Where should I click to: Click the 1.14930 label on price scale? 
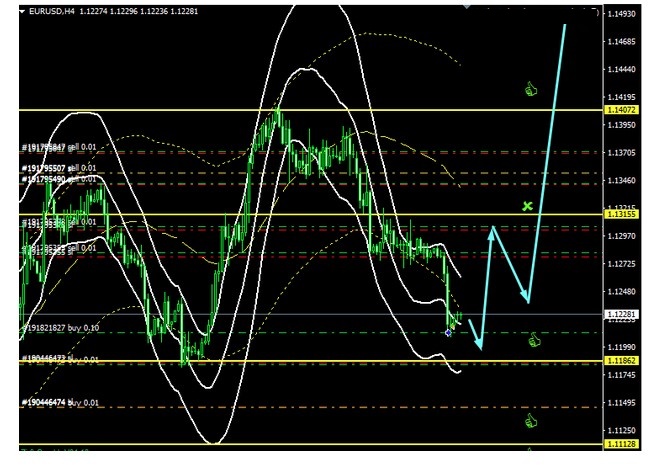point(624,14)
